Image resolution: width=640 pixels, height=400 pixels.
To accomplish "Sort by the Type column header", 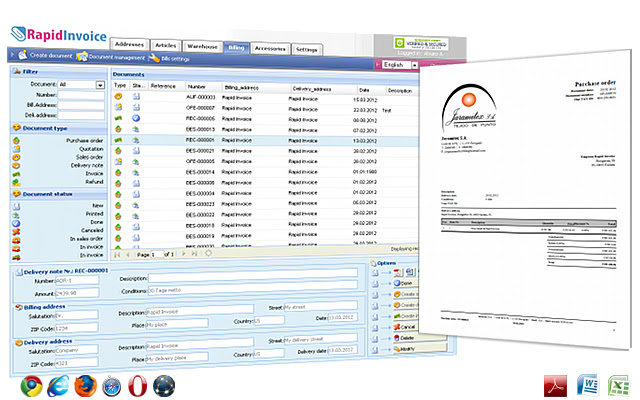I will point(120,85).
